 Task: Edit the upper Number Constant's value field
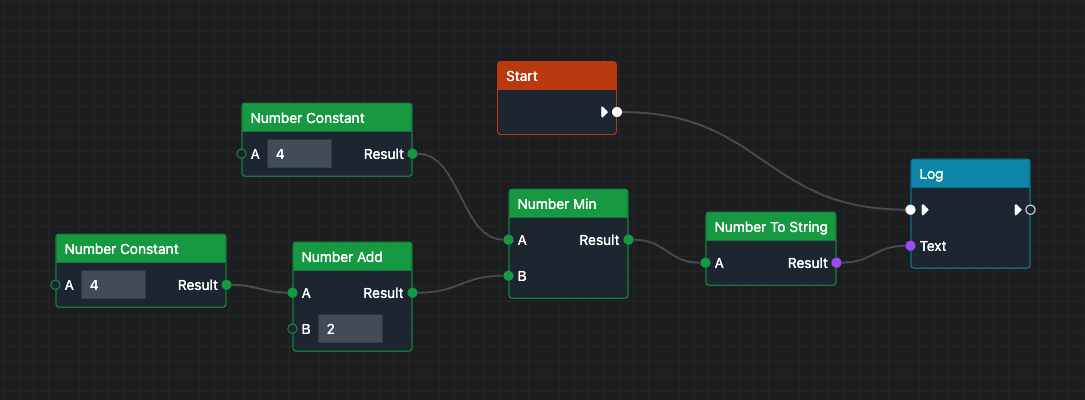pyautogui.click(x=300, y=154)
